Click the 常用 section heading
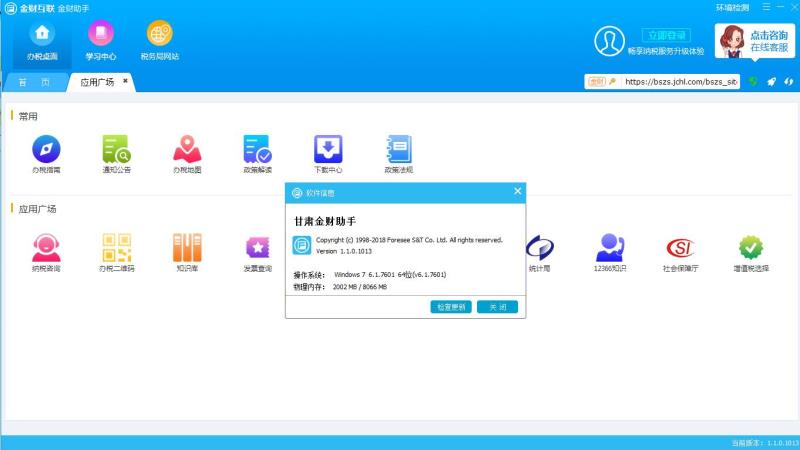 [28, 116]
